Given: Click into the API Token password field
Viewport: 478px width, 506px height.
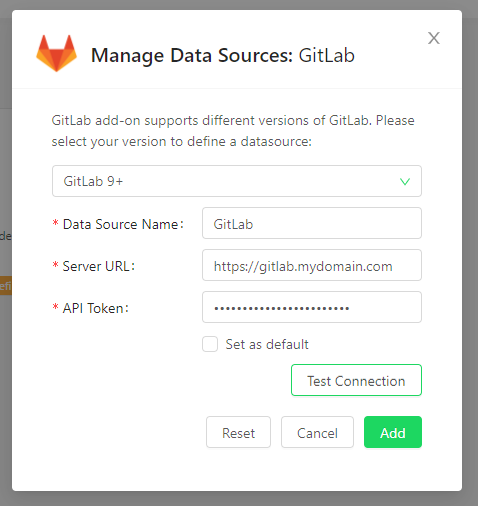Looking at the screenshot, I should 312,307.
